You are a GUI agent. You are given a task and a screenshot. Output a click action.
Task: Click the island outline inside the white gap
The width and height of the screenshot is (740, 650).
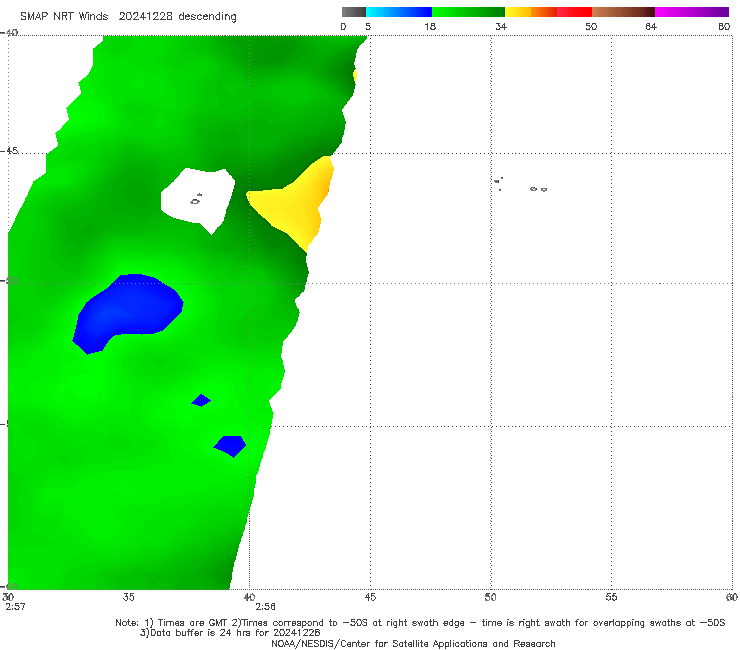click(196, 200)
